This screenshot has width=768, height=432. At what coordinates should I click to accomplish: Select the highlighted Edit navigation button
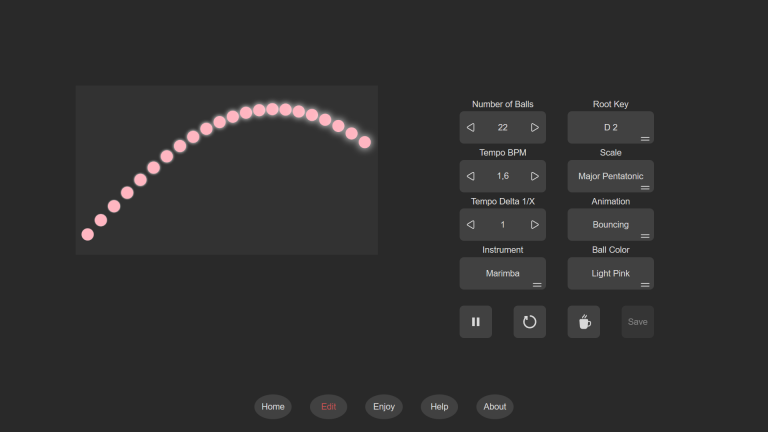point(328,407)
